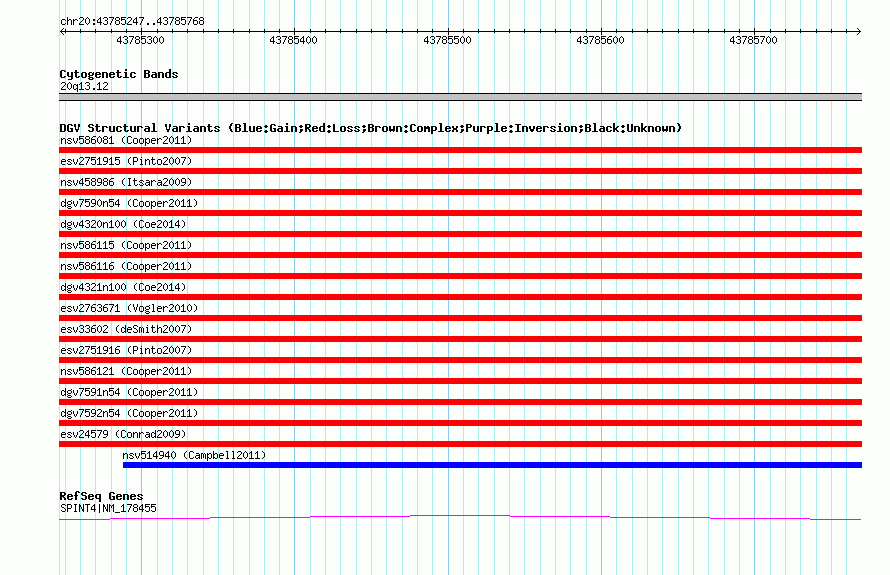Click the dgv7590n54 (Cooper2011) label

(129, 203)
